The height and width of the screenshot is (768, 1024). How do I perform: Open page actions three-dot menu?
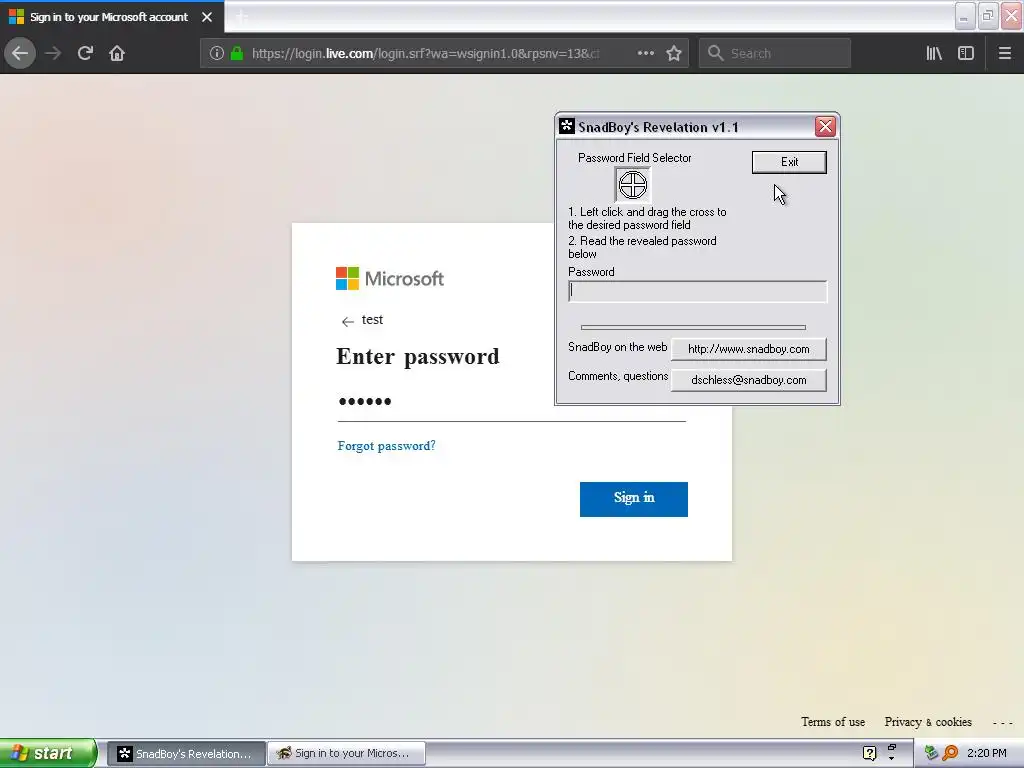[x=645, y=53]
